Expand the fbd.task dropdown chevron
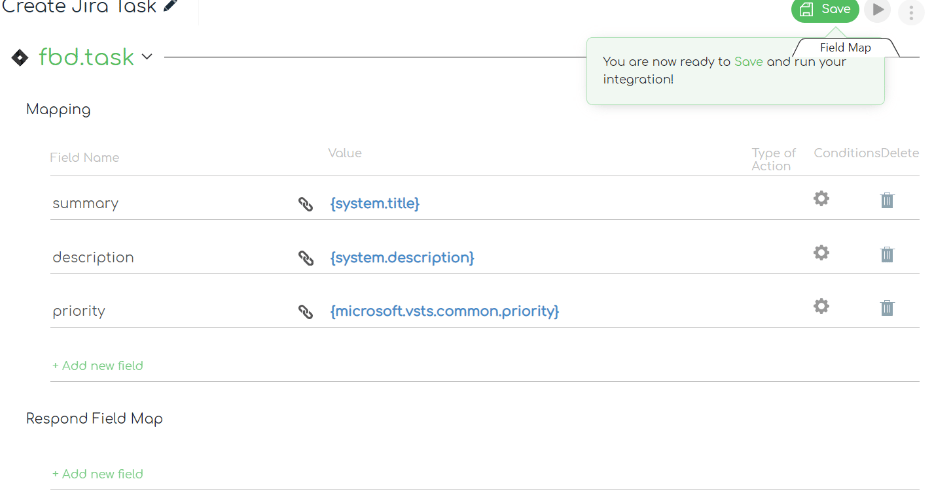 [x=147, y=57]
